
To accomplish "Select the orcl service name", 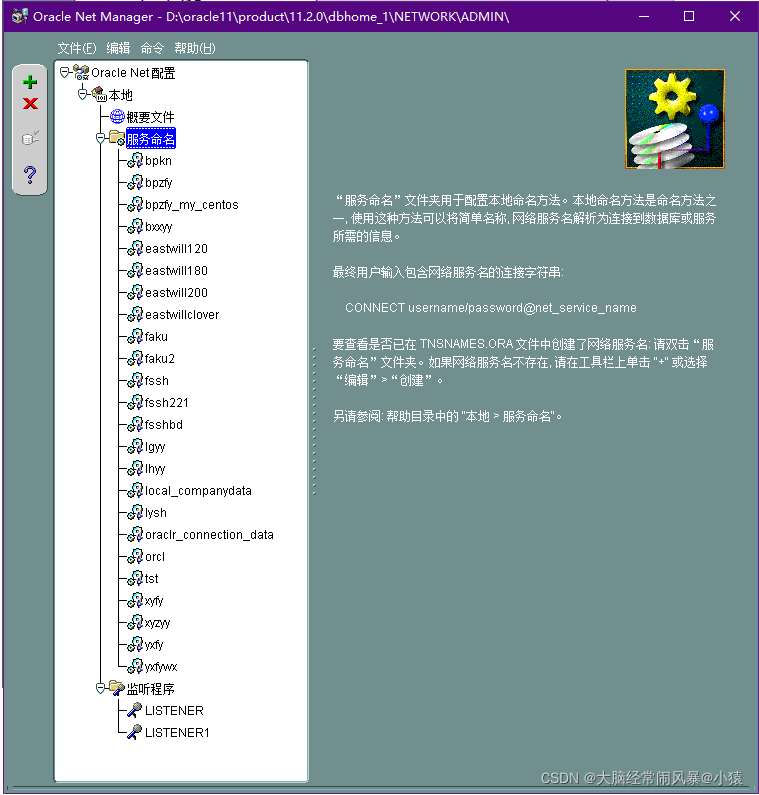I will (155, 557).
